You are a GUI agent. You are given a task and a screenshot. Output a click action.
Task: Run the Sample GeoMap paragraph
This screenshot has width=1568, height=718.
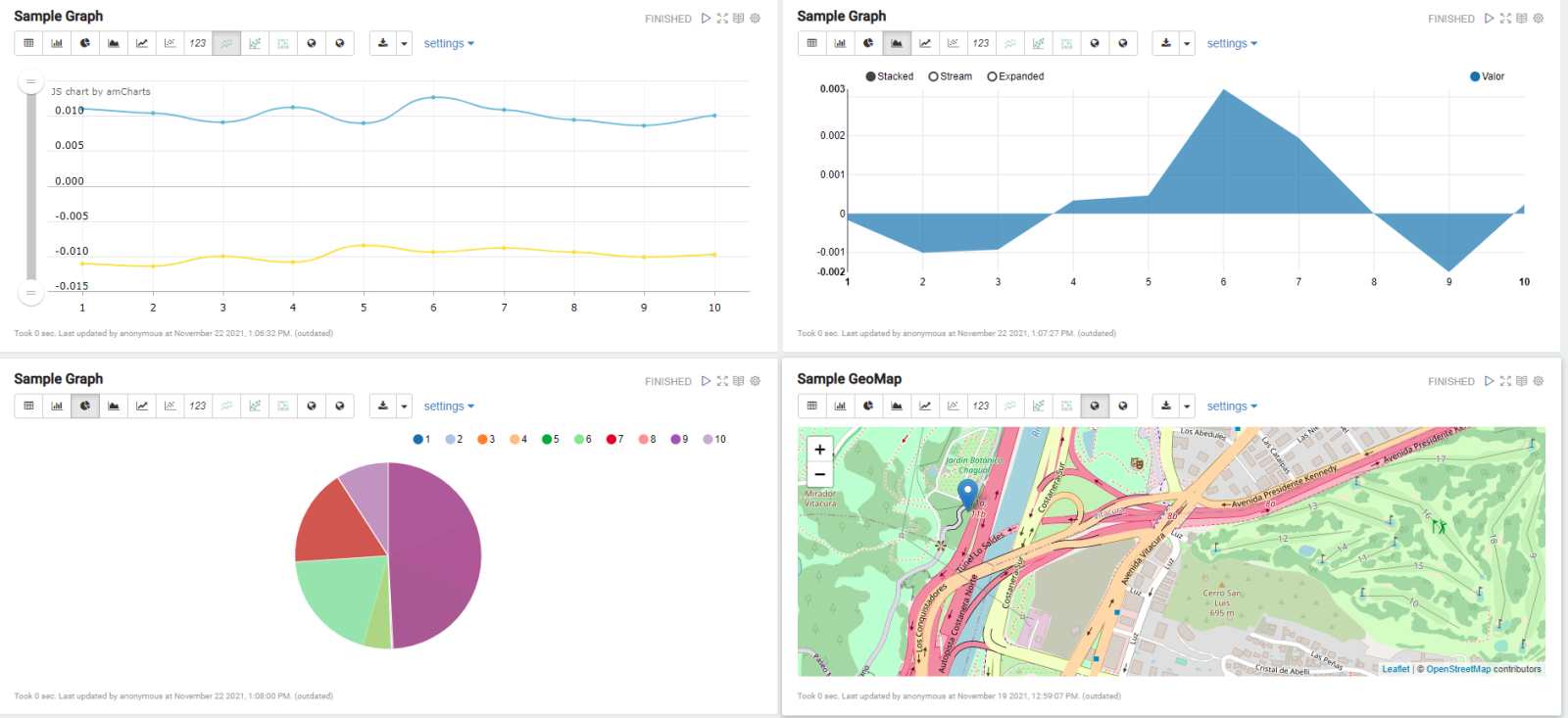(x=1489, y=381)
